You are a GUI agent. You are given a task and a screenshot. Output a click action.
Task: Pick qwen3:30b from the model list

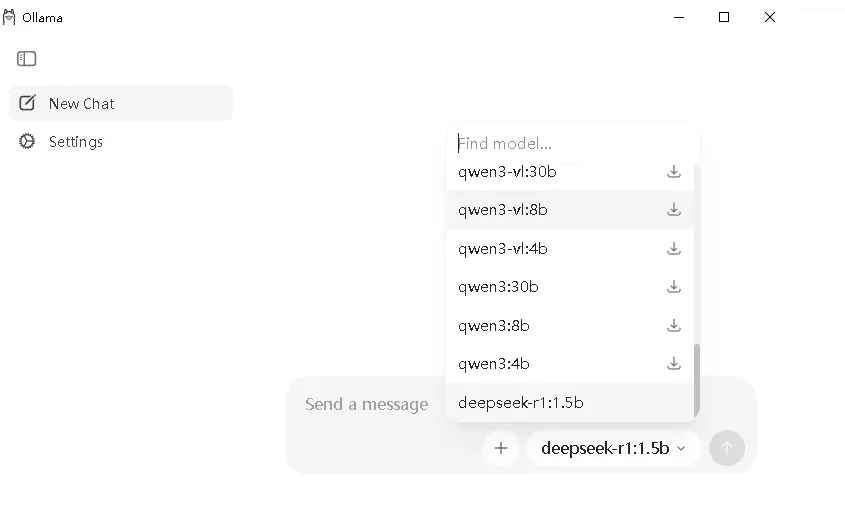point(498,287)
